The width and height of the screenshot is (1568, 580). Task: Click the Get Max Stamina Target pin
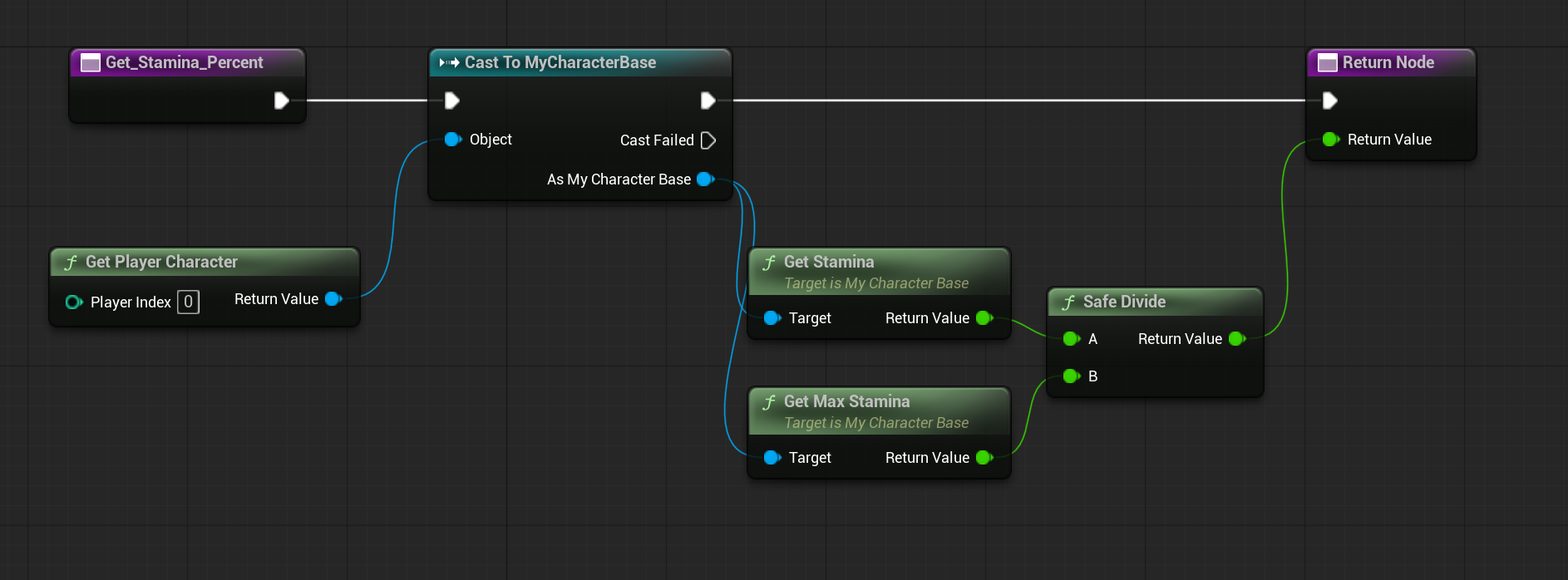[x=772, y=457]
